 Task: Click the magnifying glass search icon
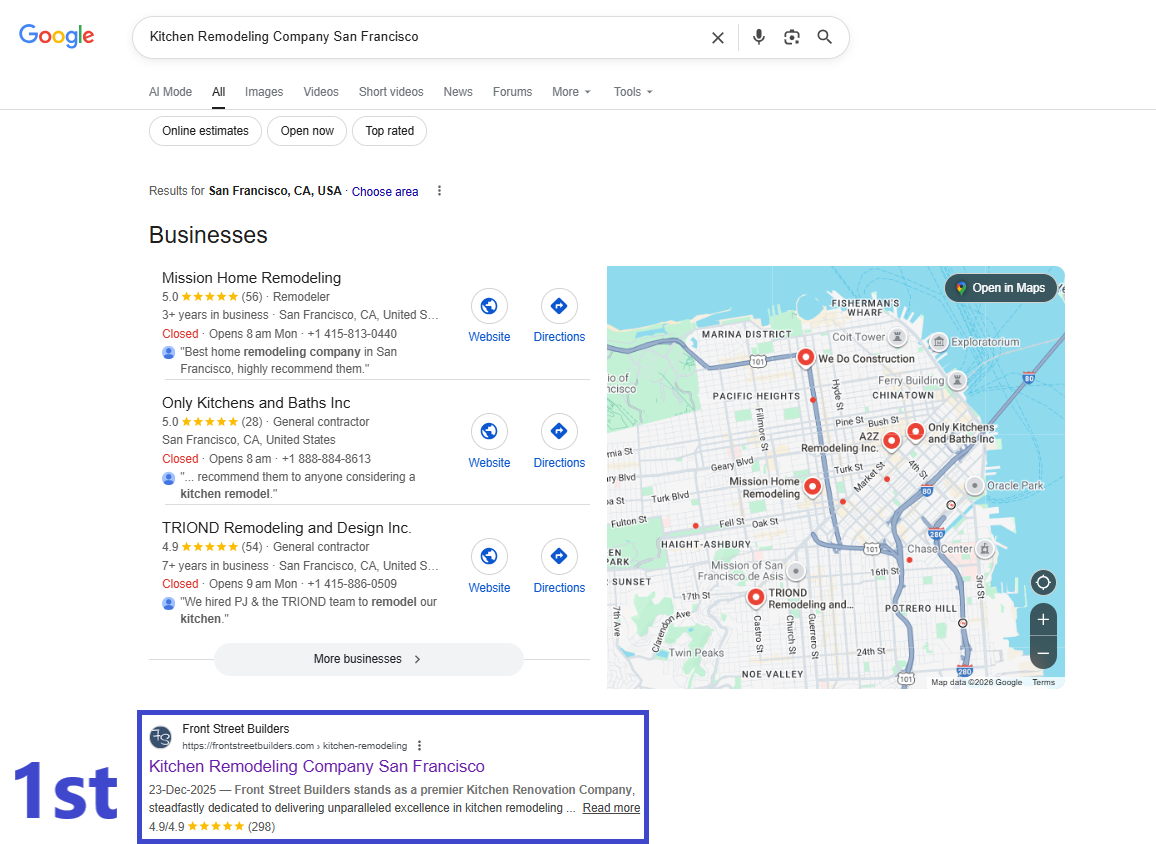coord(824,37)
